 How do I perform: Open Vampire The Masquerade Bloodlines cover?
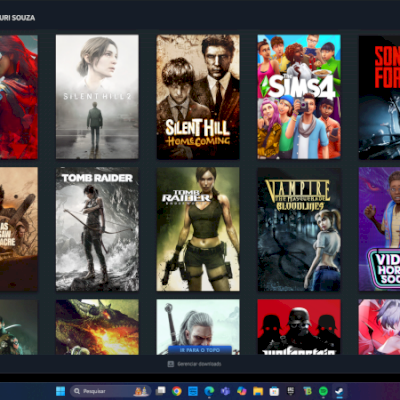click(299, 229)
